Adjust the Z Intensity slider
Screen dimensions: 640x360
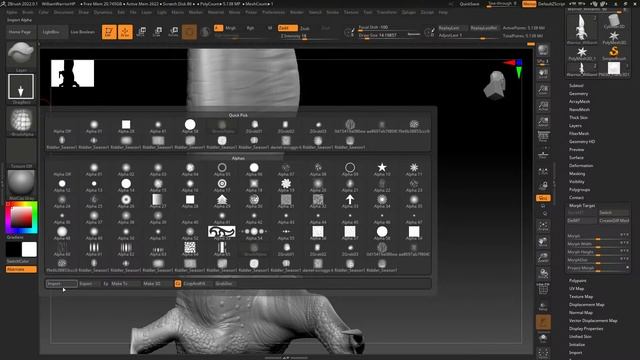309,36
